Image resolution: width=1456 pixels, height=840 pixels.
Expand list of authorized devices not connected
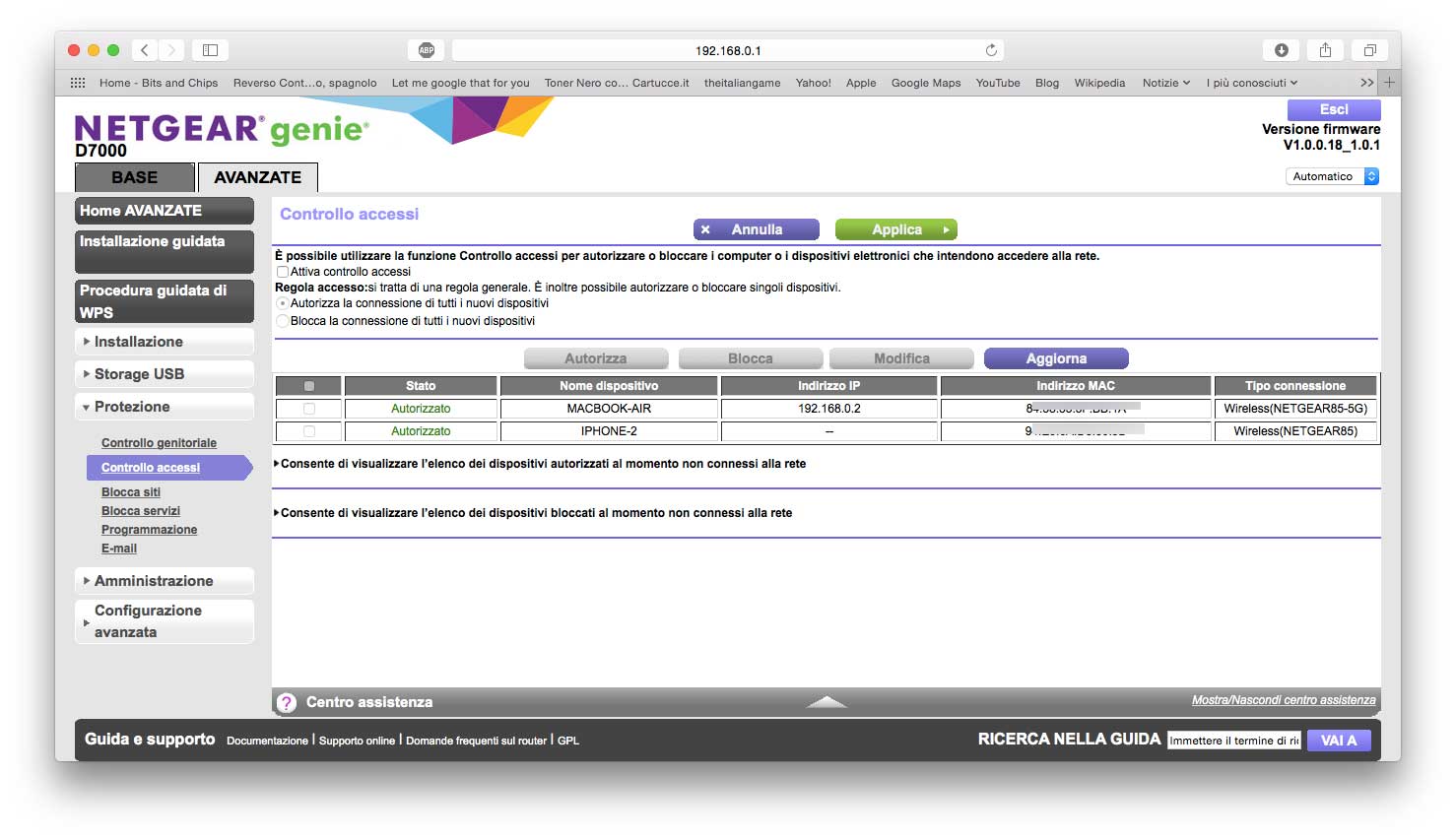coord(540,464)
